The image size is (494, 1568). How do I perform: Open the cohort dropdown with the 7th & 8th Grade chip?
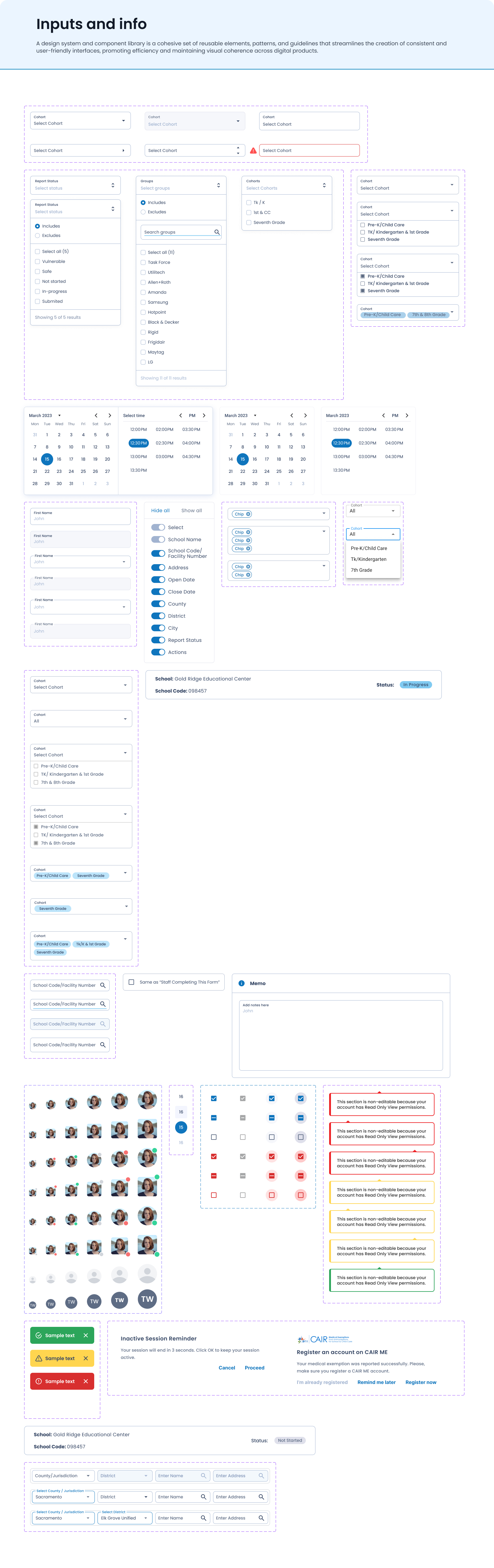point(408,312)
